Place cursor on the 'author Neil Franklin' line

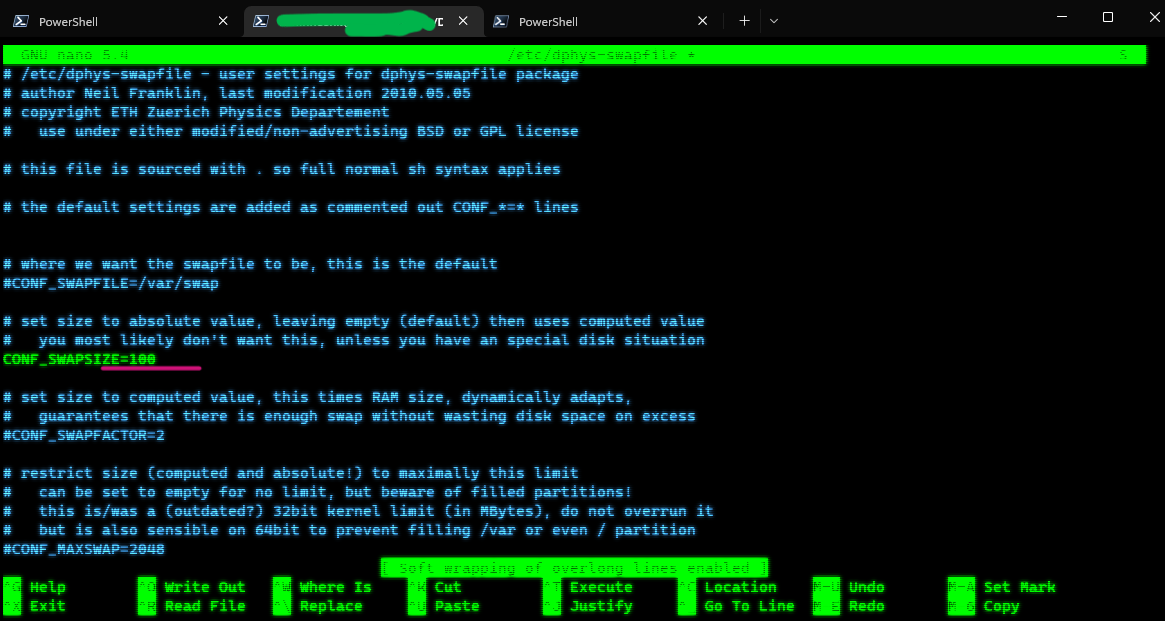coord(237,94)
